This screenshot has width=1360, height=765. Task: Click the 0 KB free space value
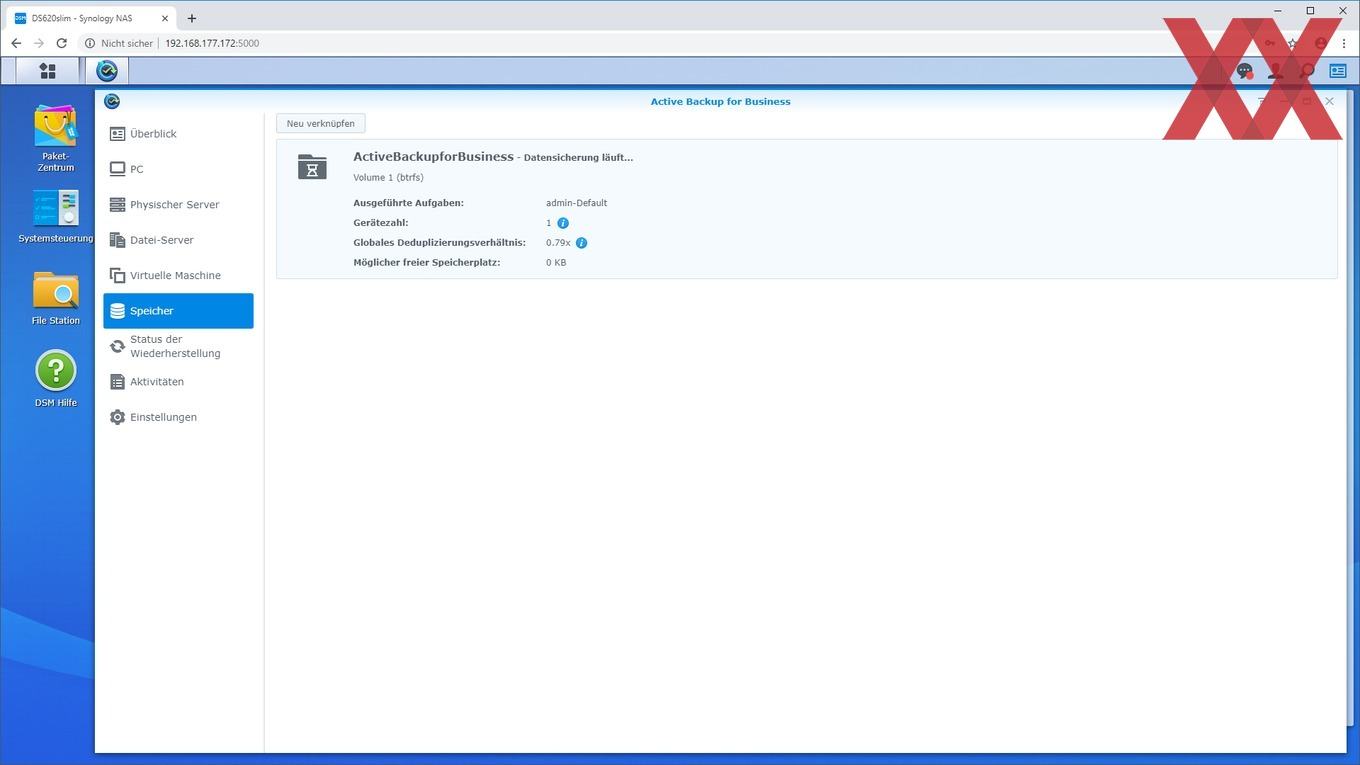(556, 263)
